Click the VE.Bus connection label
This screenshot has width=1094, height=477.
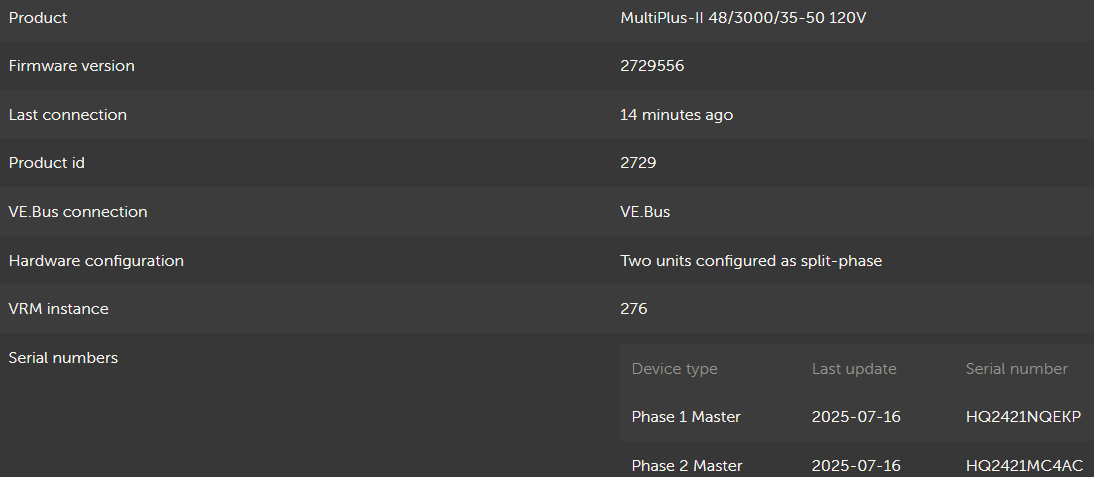coord(78,212)
